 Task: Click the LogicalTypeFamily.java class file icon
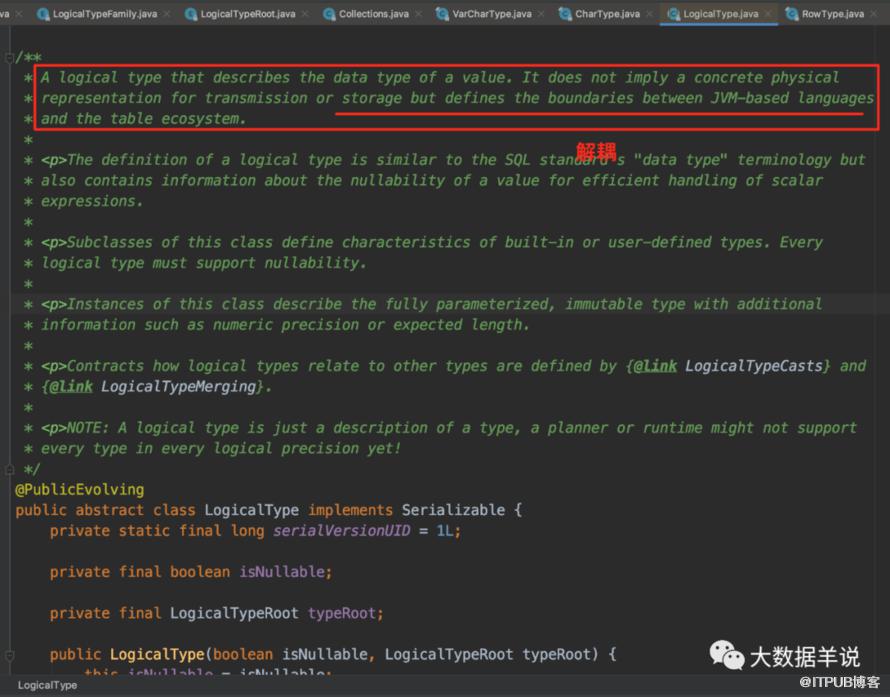click(x=43, y=14)
